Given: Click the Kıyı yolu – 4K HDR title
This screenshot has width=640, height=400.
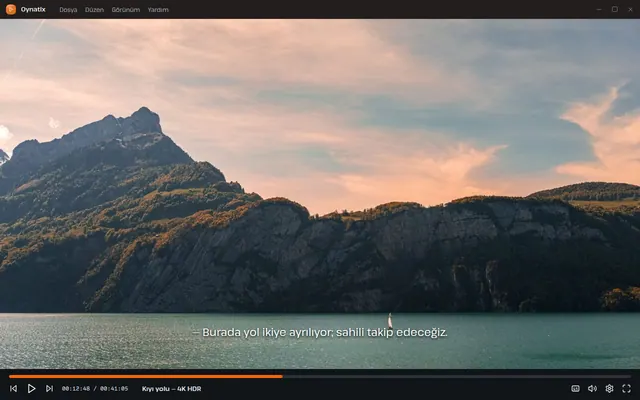Looking at the screenshot, I should pyautogui.click(x=171, y=389).
